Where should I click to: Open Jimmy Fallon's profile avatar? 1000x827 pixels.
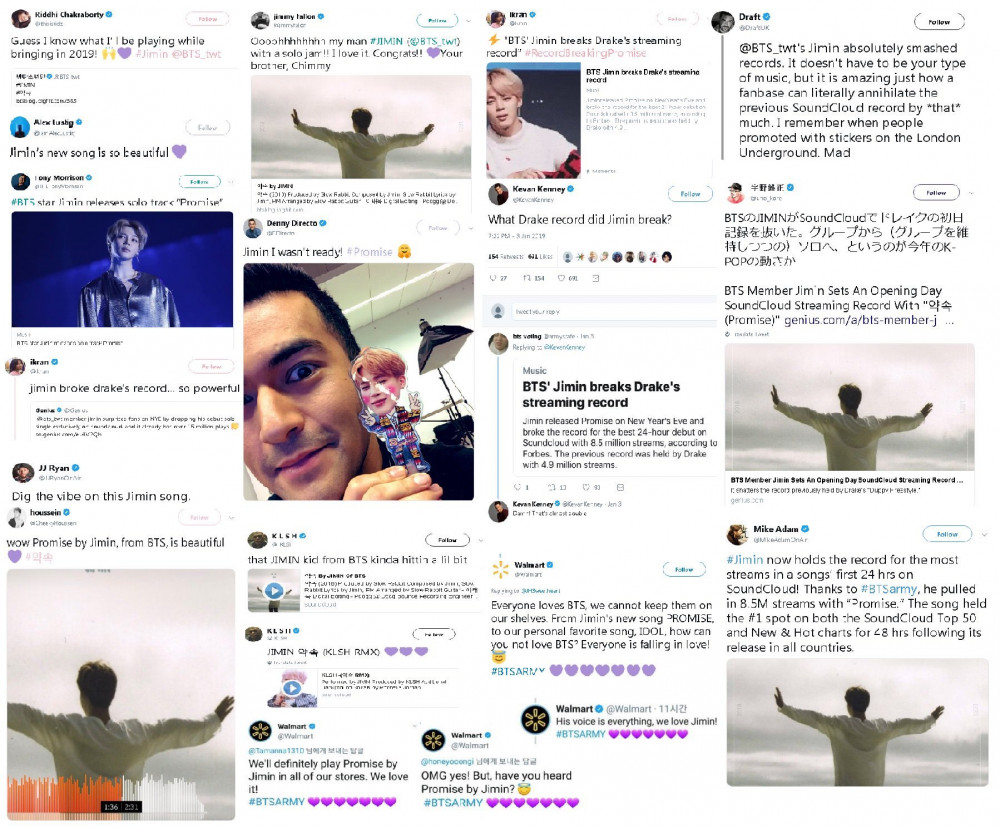click(260, 20)
